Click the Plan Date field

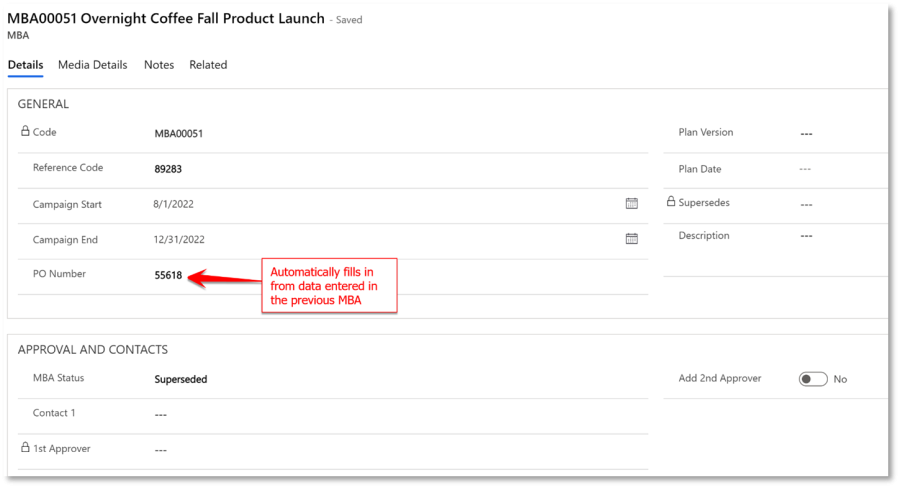pyautogui.click(x=806, y=169)
